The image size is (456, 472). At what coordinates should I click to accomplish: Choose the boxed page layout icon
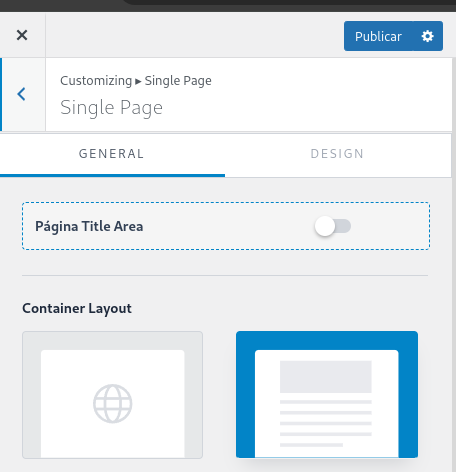tap(327, 394)
